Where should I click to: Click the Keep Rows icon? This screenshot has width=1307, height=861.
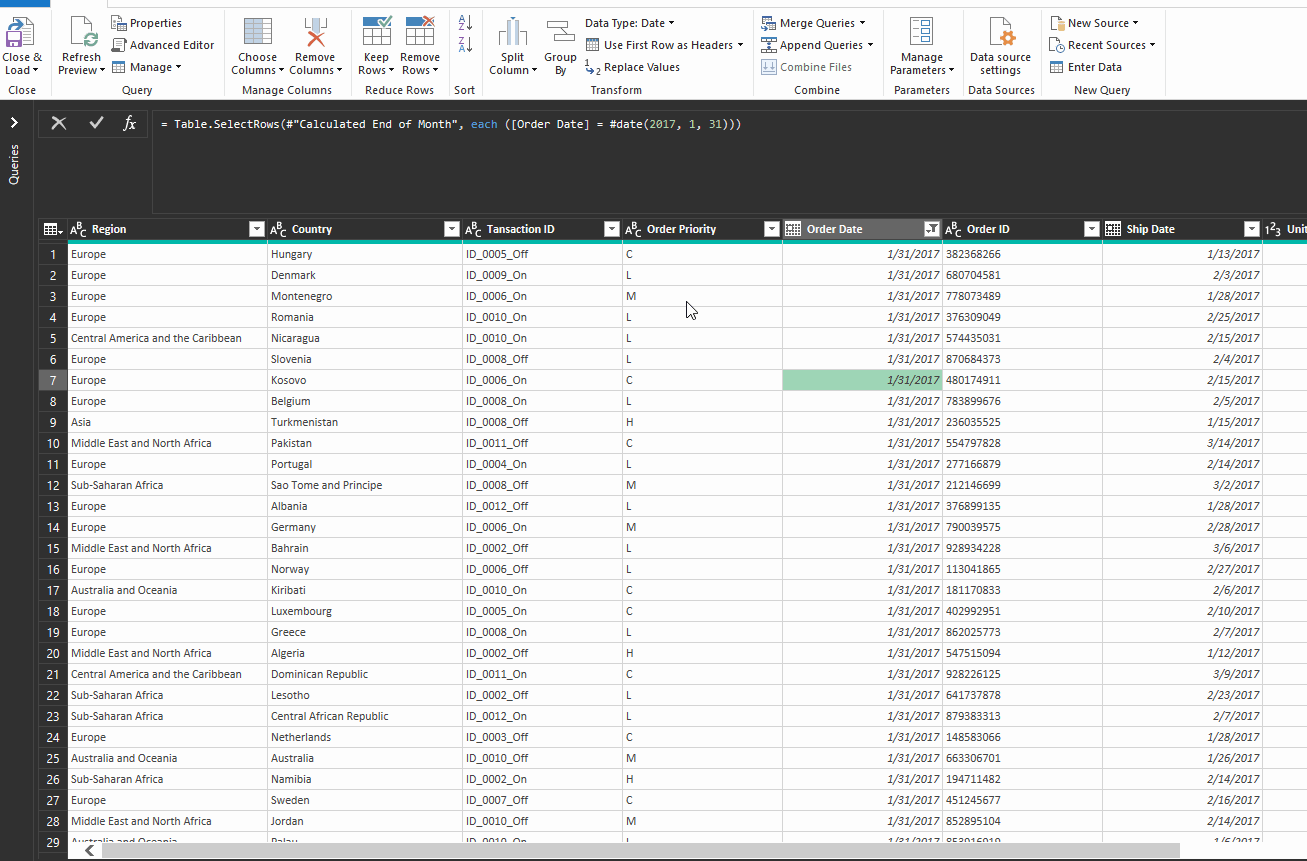click(x=376, y=32)
